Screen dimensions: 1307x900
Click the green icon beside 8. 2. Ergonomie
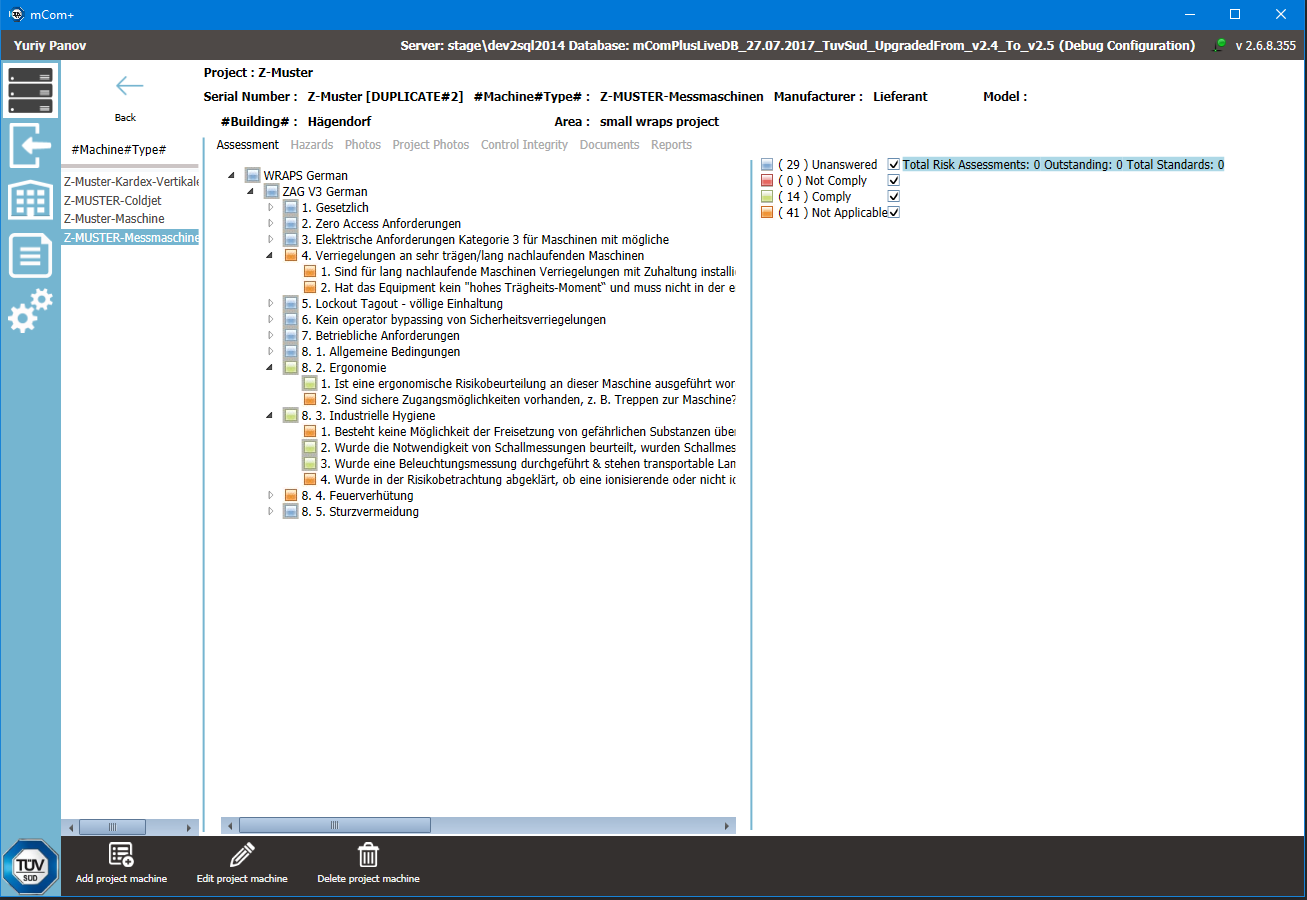[291, 368]
